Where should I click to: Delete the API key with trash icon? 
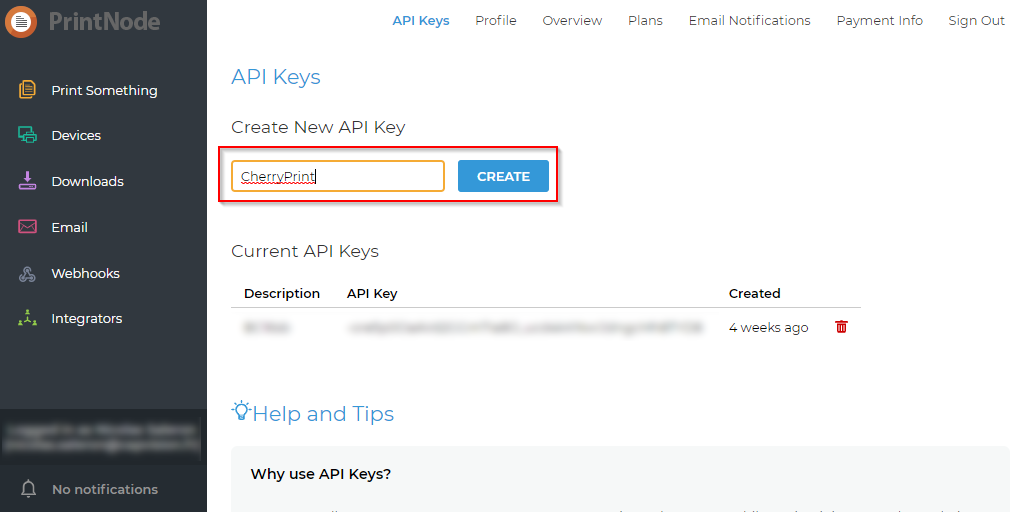click(x=841, y=327)
